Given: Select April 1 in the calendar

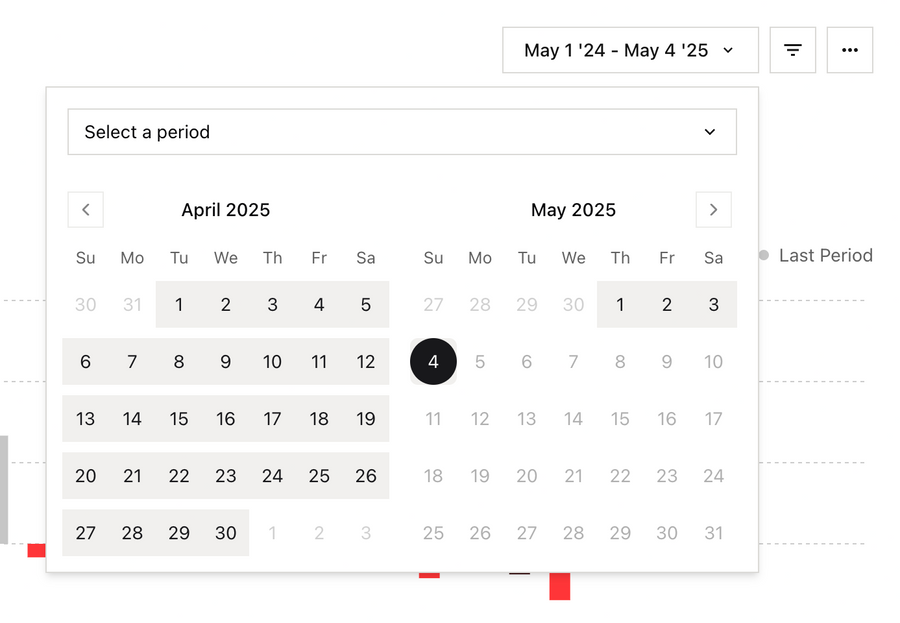Looking at the screenshot, I should 179,304.
